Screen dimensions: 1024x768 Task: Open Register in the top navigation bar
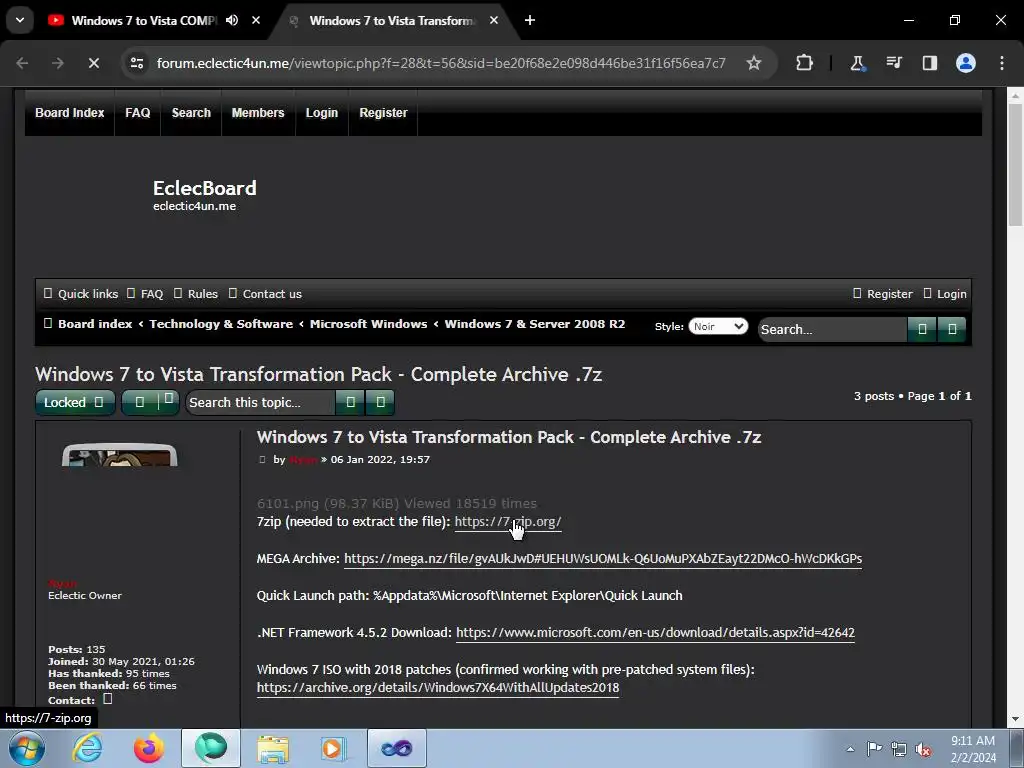[x=383, y=113]
